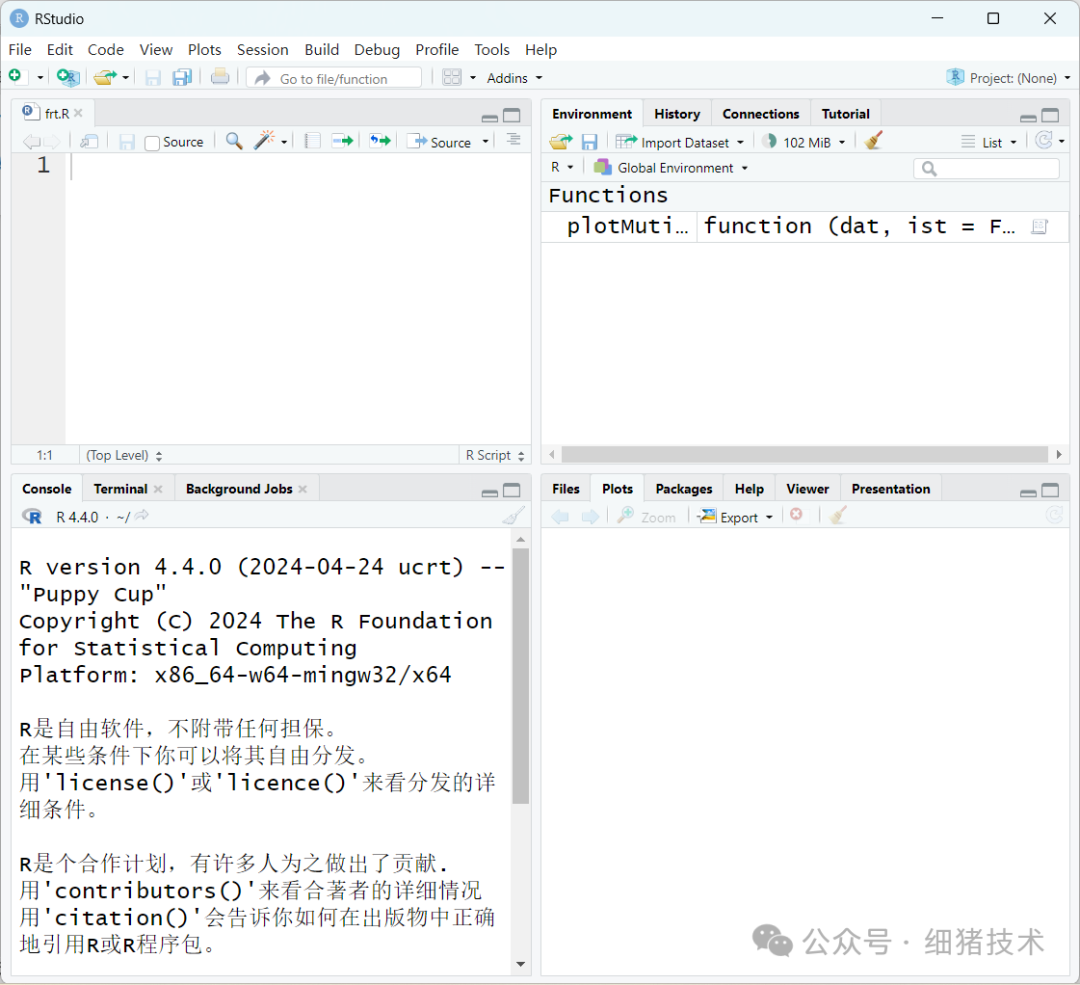Viewport: 1080px width, 985px height.
Task: Remove the current plot red X
Action: 796,515
